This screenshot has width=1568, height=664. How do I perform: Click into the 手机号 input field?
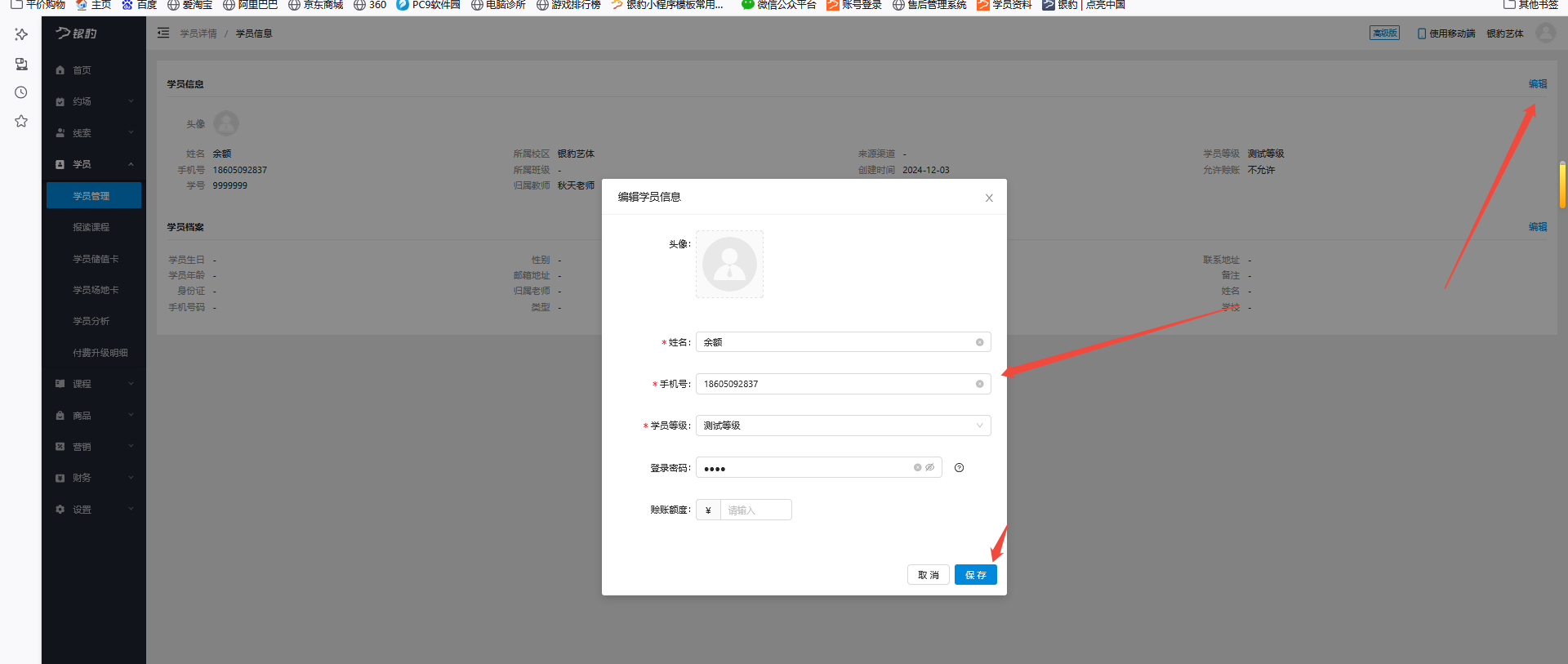click(x=843, y=384)
